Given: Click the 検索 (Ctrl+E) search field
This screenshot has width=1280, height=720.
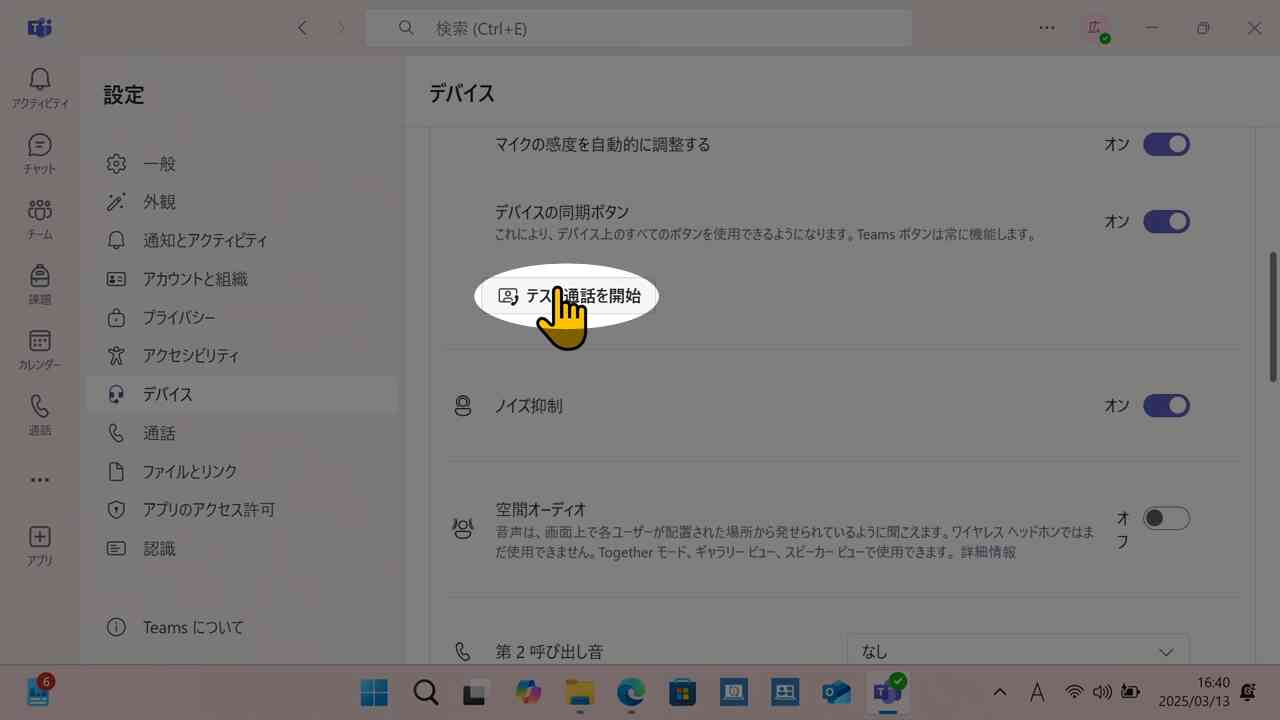Looking at the screenshot, I should [638, 28].
